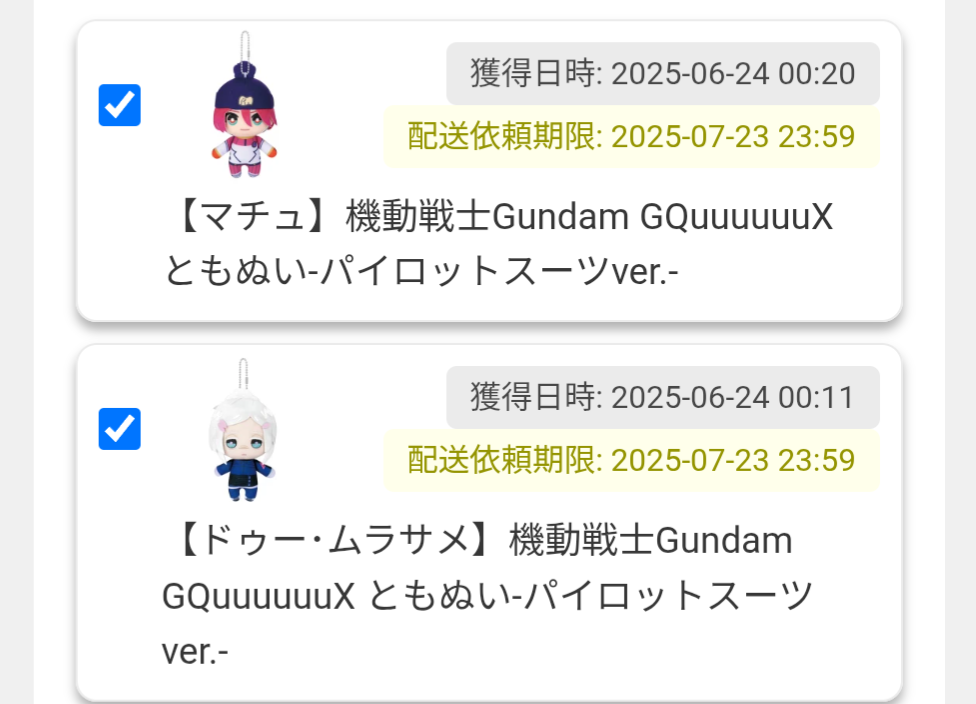Open the ドゥー・ムラサメ plush thumbnail image
Viewport: 976px width, 704px height.
coord(243,429)
